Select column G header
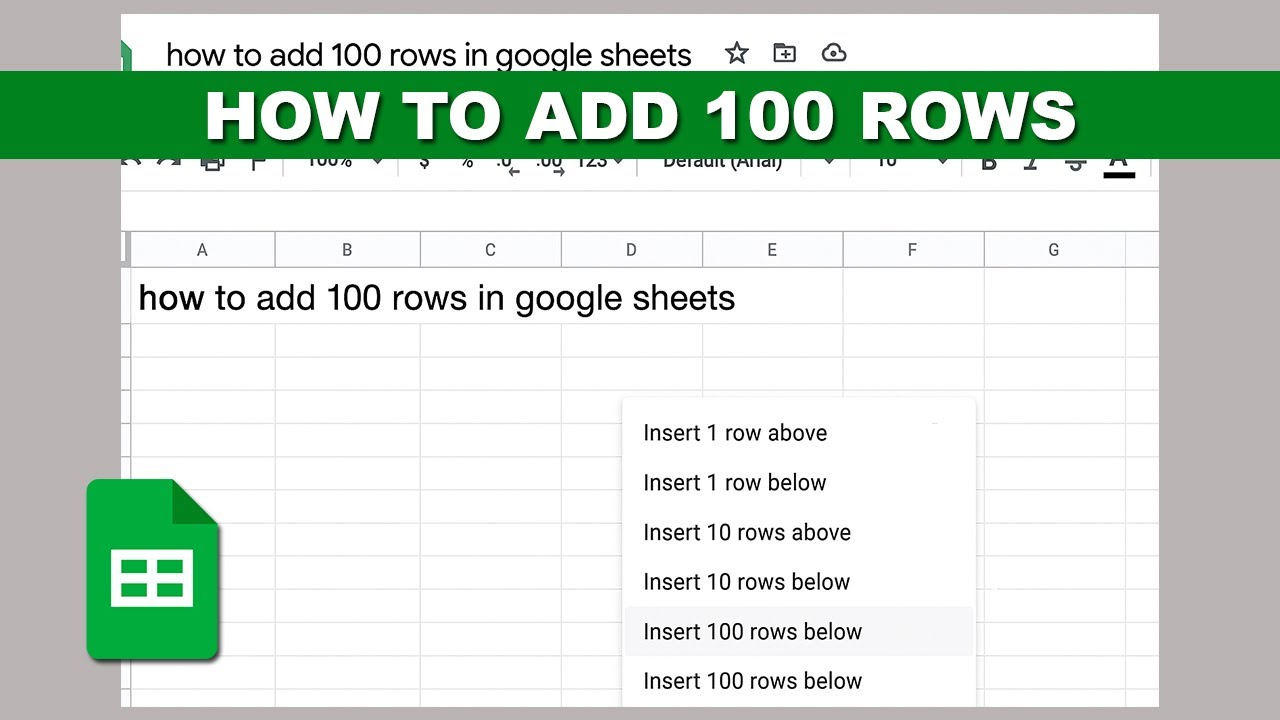The image size is (1280, 720). tap(1054, 250)
